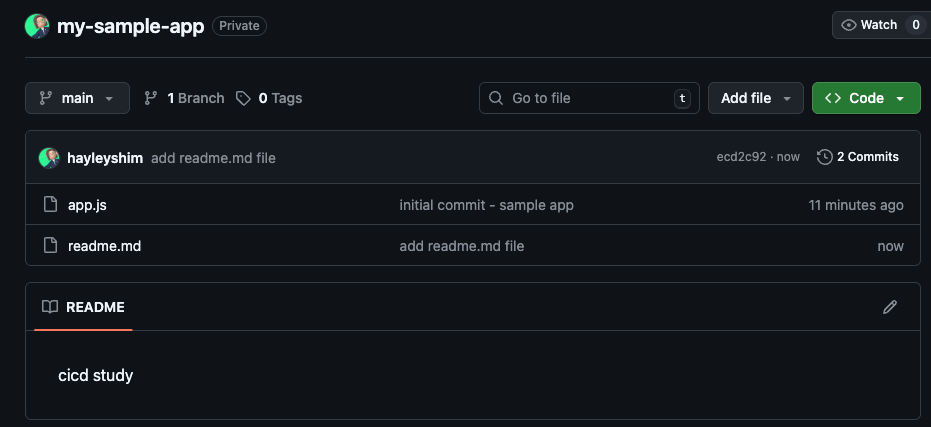
Task: Open commit ecd2c92 hash link
Action: point(740,158)
